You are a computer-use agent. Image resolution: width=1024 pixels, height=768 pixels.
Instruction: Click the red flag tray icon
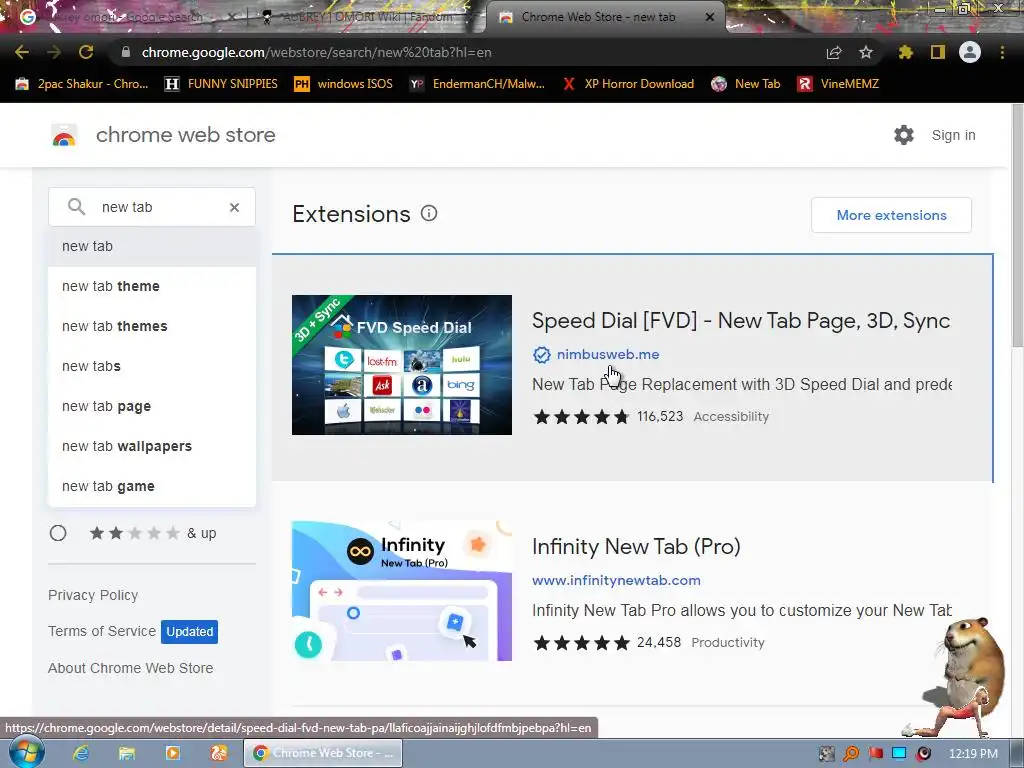(876, 754)
